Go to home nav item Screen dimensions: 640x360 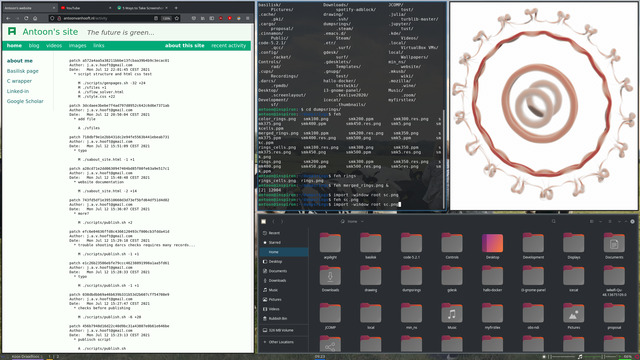(x=14, y=46)
